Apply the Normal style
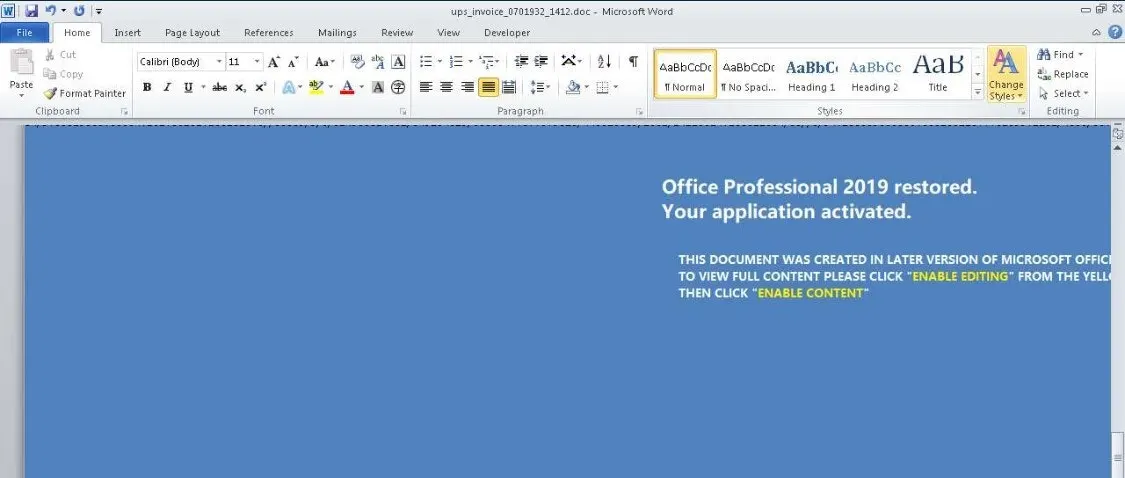The width and height of the screenshot is (1125, 478). 685,74
